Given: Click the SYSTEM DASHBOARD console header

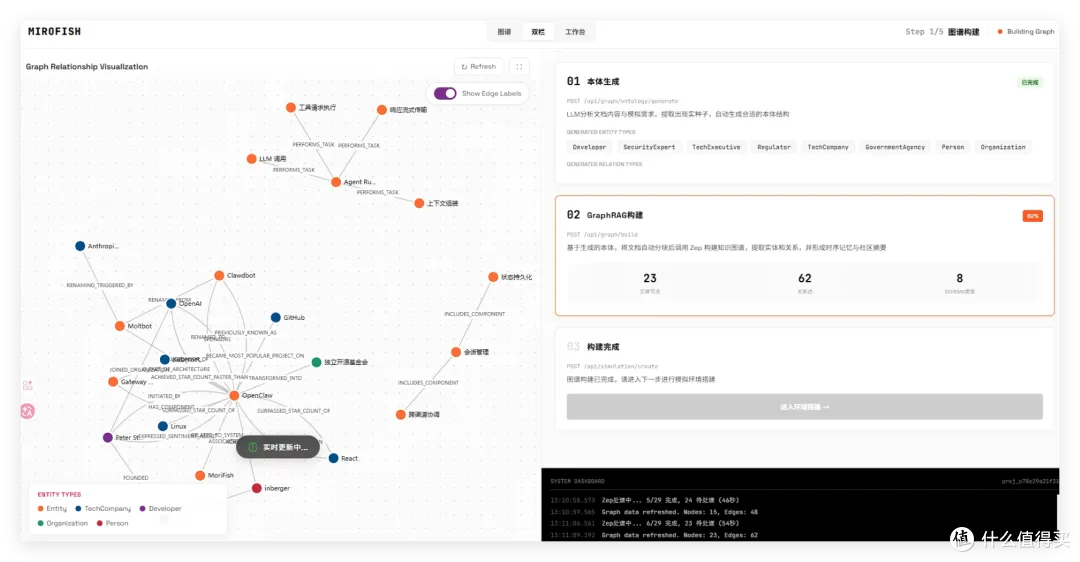Looking at the screenshot, I should tap(577, 481).
